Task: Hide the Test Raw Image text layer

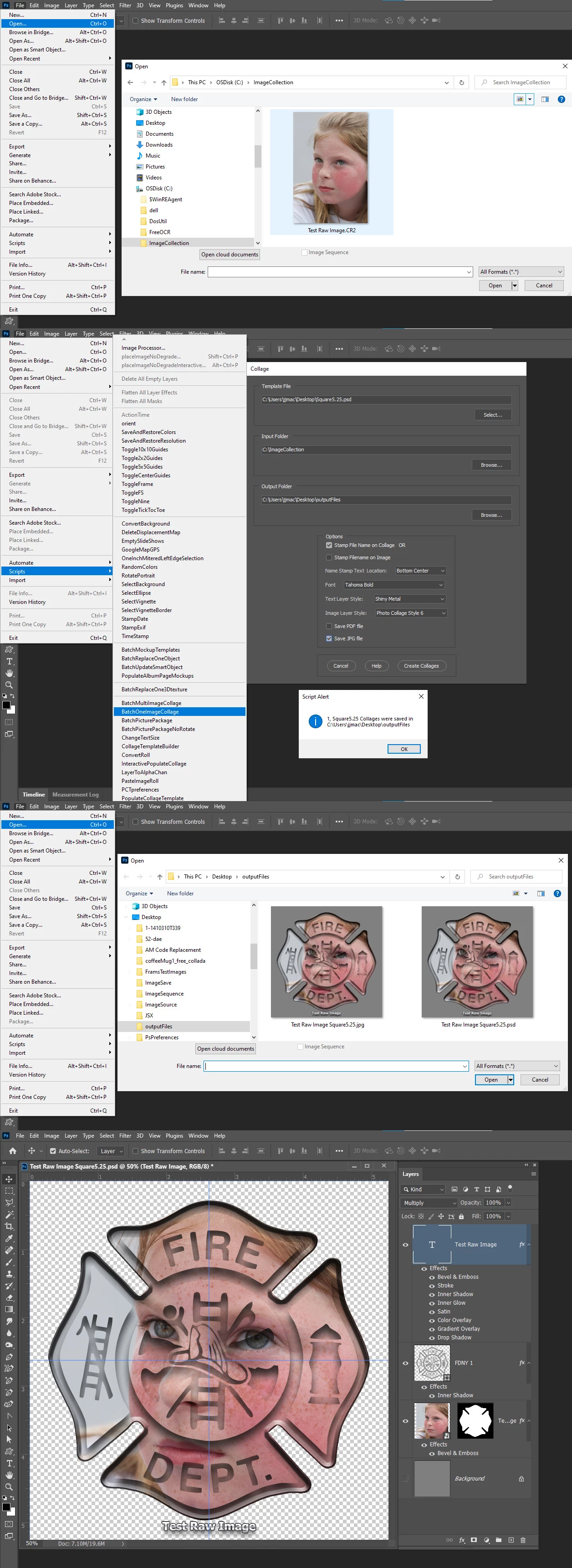Action: click(405, 1245)
